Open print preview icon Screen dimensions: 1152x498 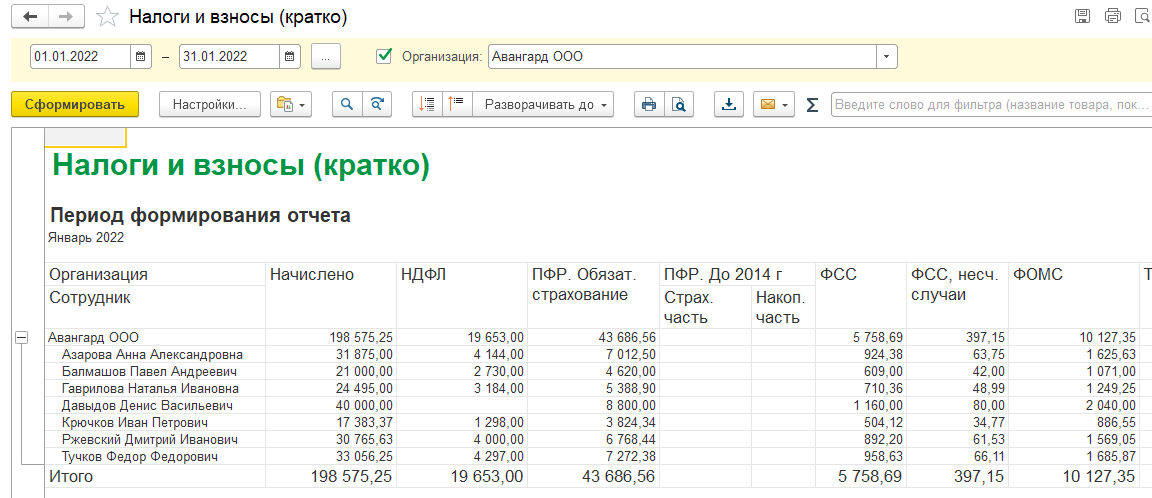pyautogui.click(x=680, y=104)
